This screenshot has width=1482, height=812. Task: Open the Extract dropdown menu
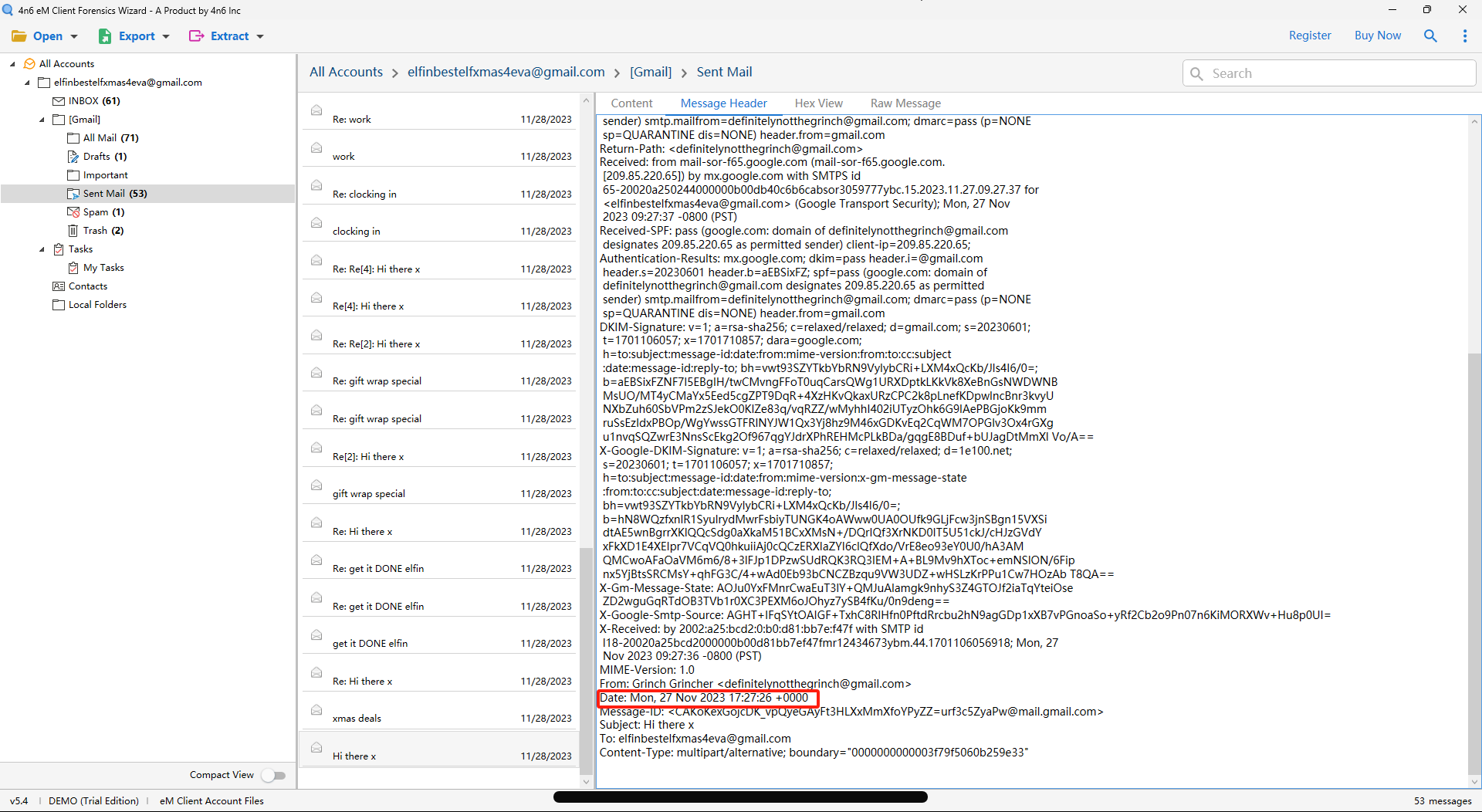pyautogui.click(x=226, y=36)
